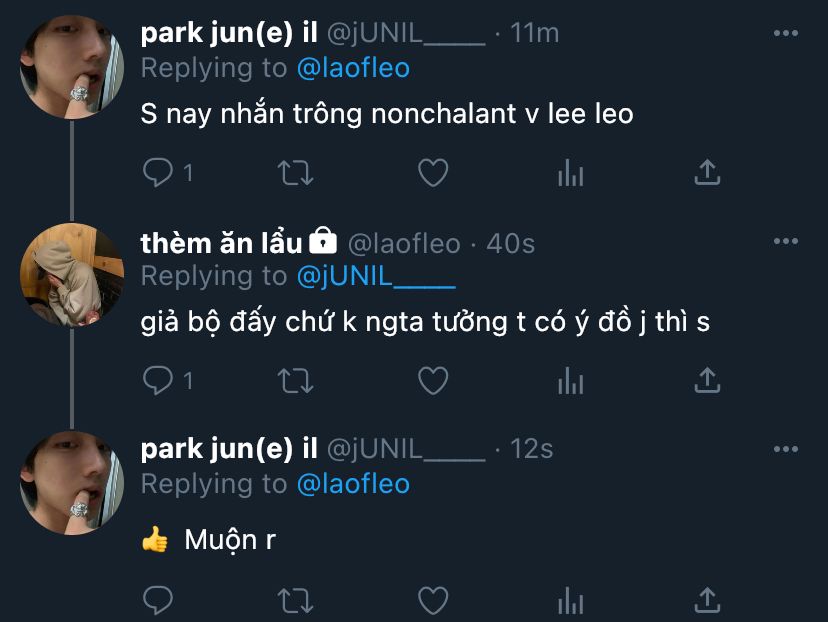
Task: Retweet the 'giả bộ đấy chứ' tweet
Action: pyautogui.click(x=295, y=380)
